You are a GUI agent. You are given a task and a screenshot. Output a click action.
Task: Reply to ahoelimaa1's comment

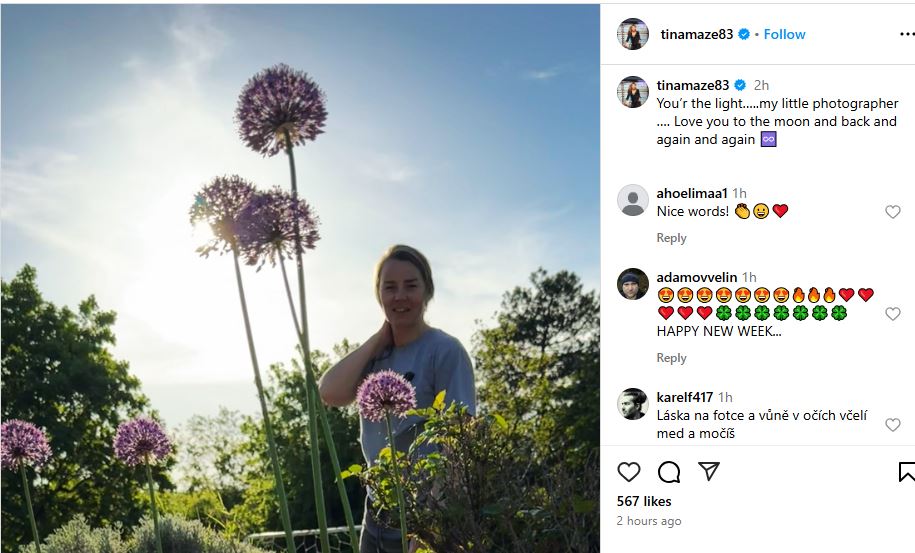click(x=671, y=238)
